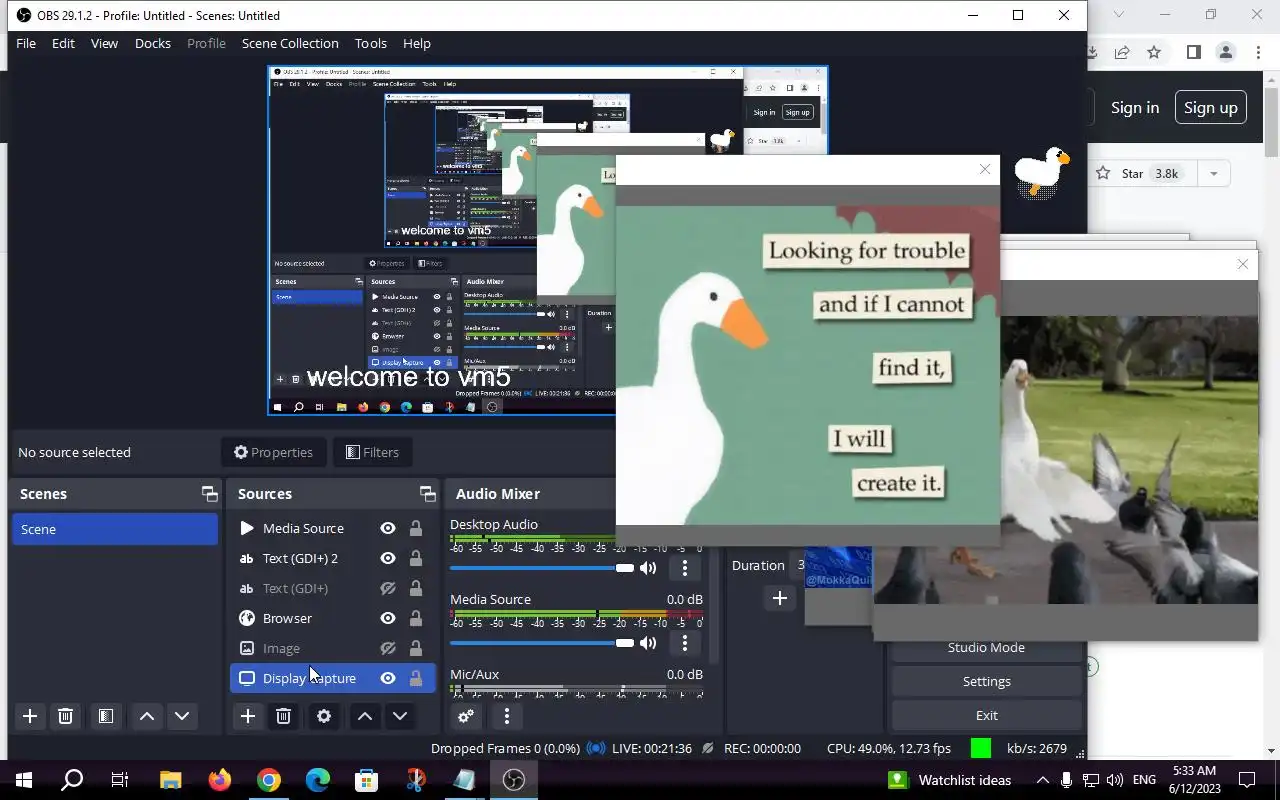
Task: Open the Docks menu
Action: click(152, 43)
